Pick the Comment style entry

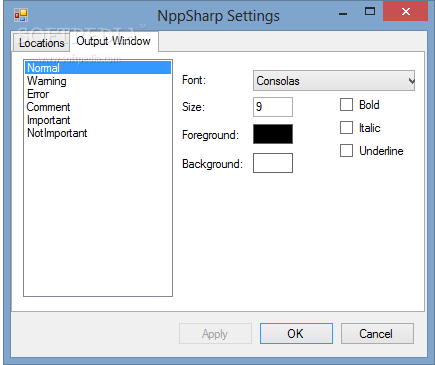coord(98,107)
